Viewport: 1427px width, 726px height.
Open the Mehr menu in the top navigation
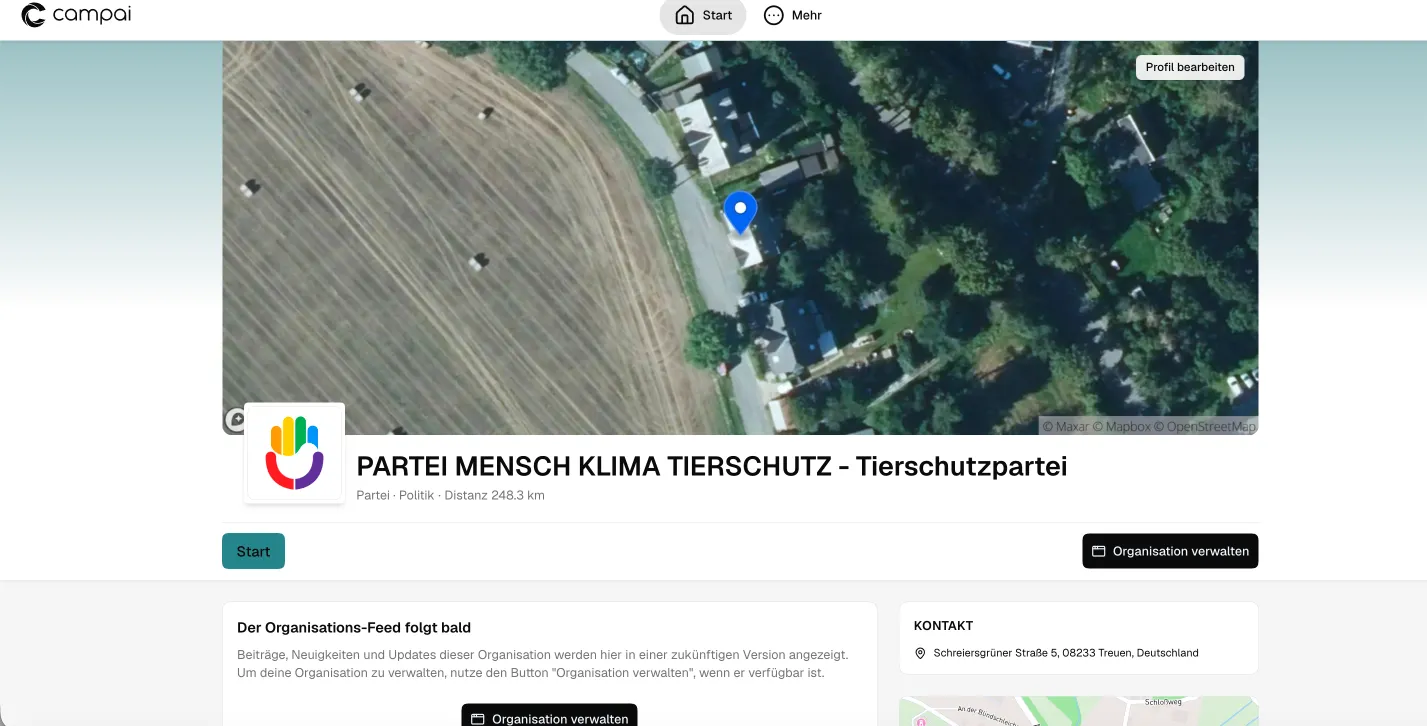[x=793, y=15]
